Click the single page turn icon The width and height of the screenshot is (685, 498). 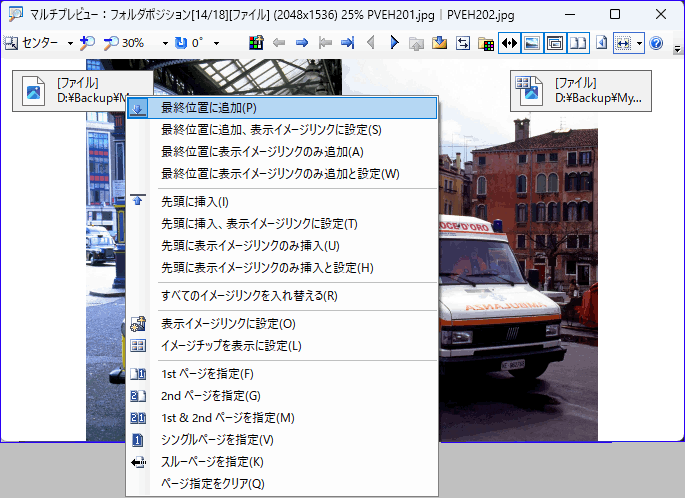(x=602, y=43)
